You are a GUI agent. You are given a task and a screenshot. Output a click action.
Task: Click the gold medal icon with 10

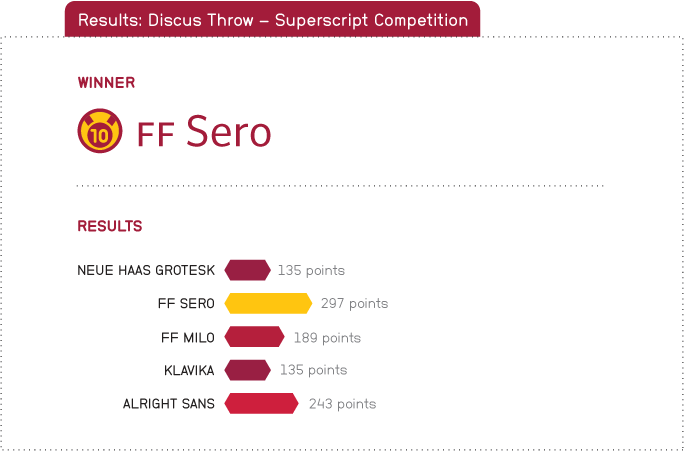(100, 131)
